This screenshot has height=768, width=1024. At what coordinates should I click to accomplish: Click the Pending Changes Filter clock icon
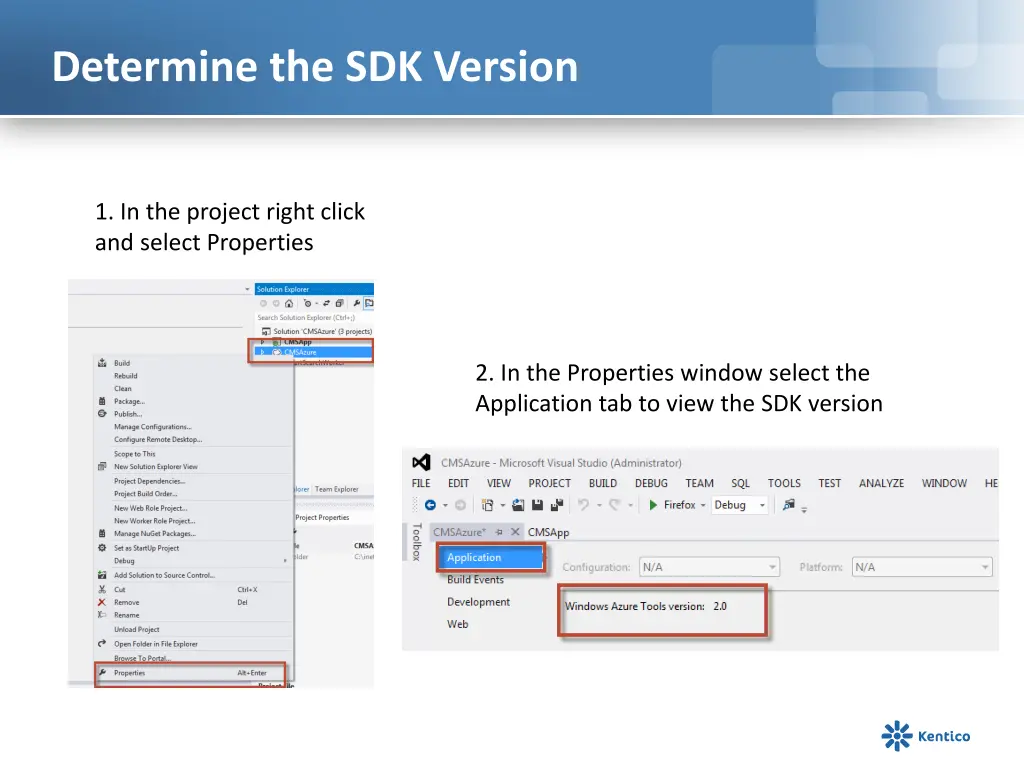click(307, 303)
